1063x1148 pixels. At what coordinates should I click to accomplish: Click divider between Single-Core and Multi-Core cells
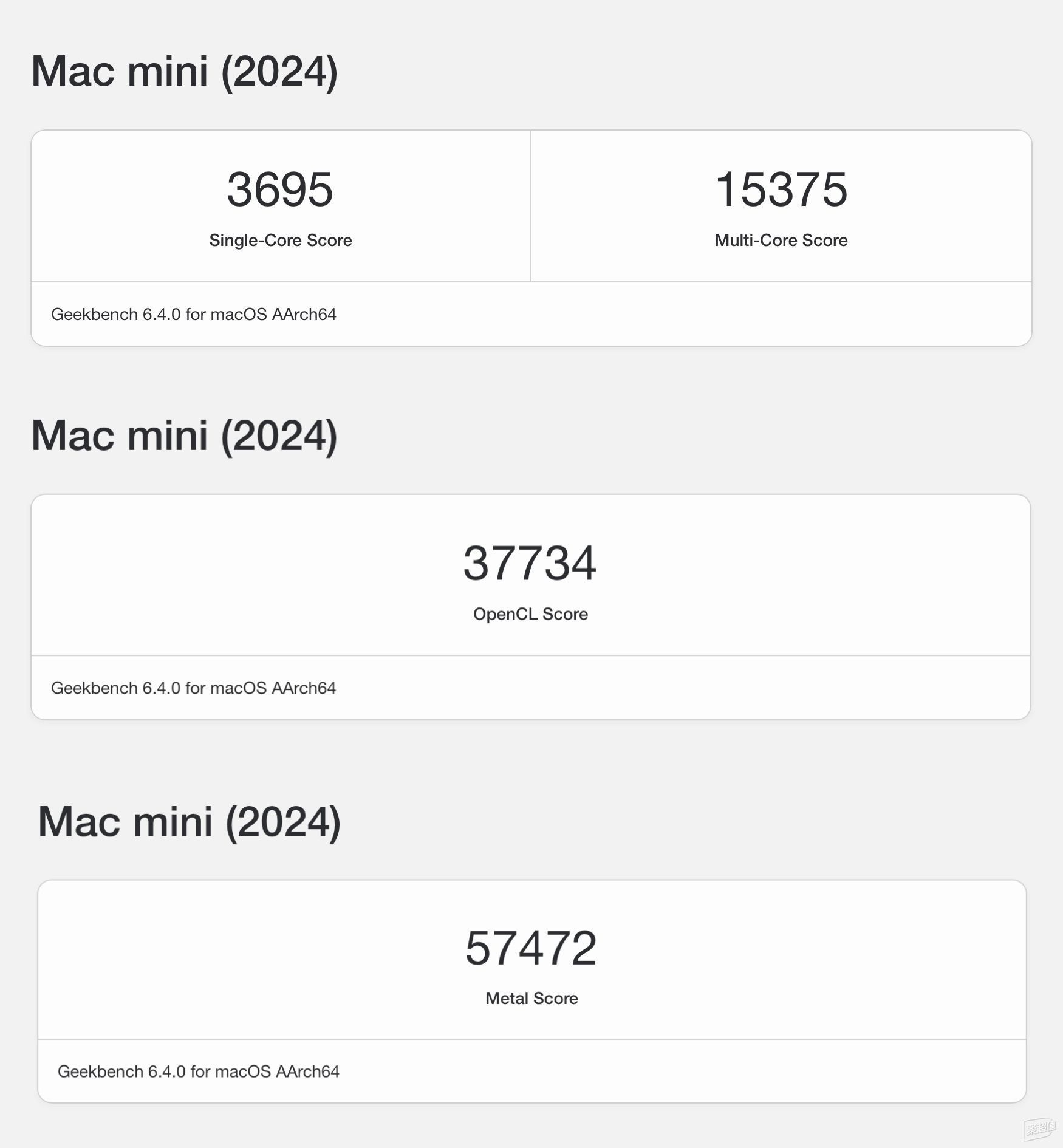531,206
